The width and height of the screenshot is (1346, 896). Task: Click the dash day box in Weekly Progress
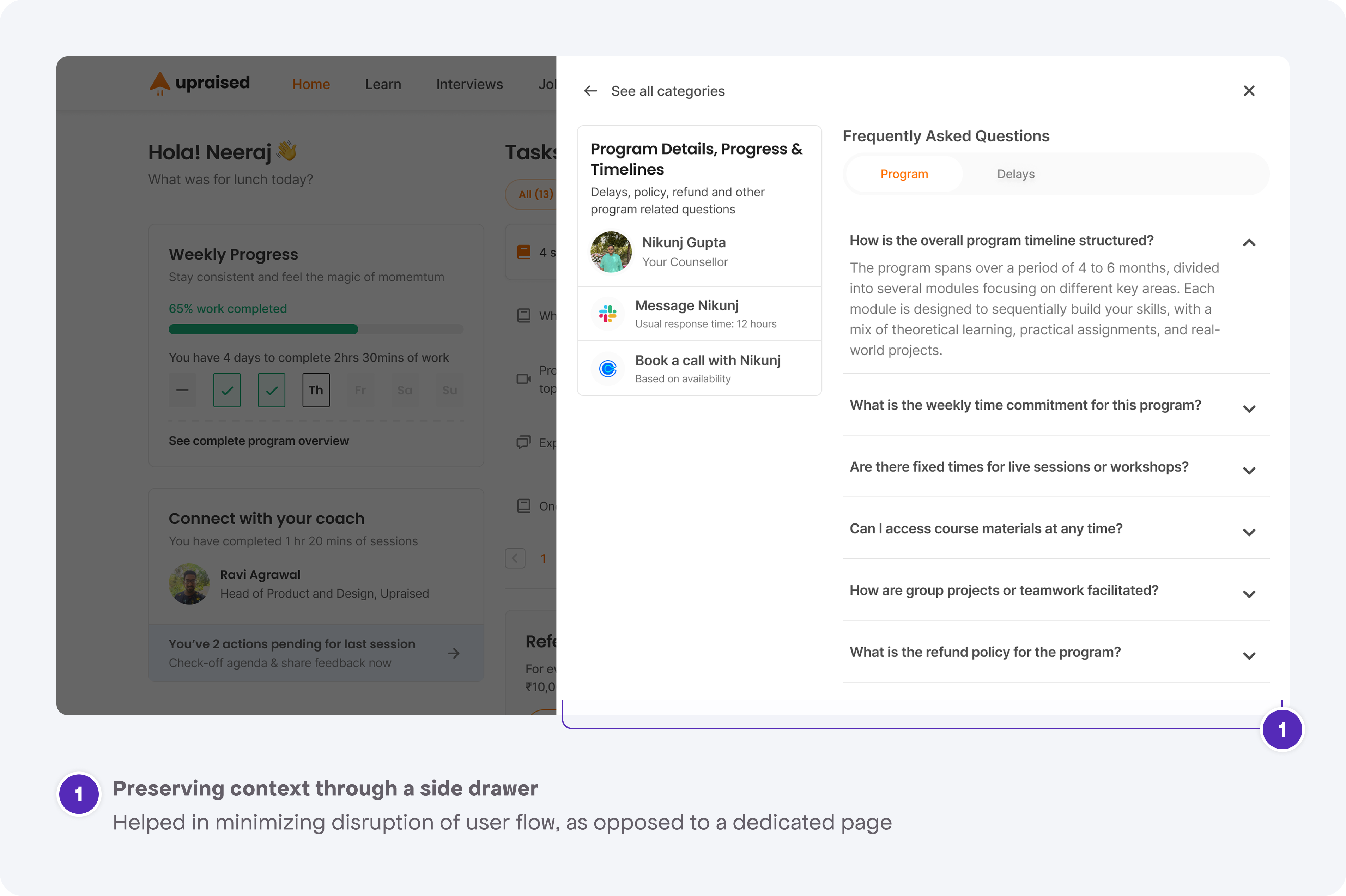[182, 390]
